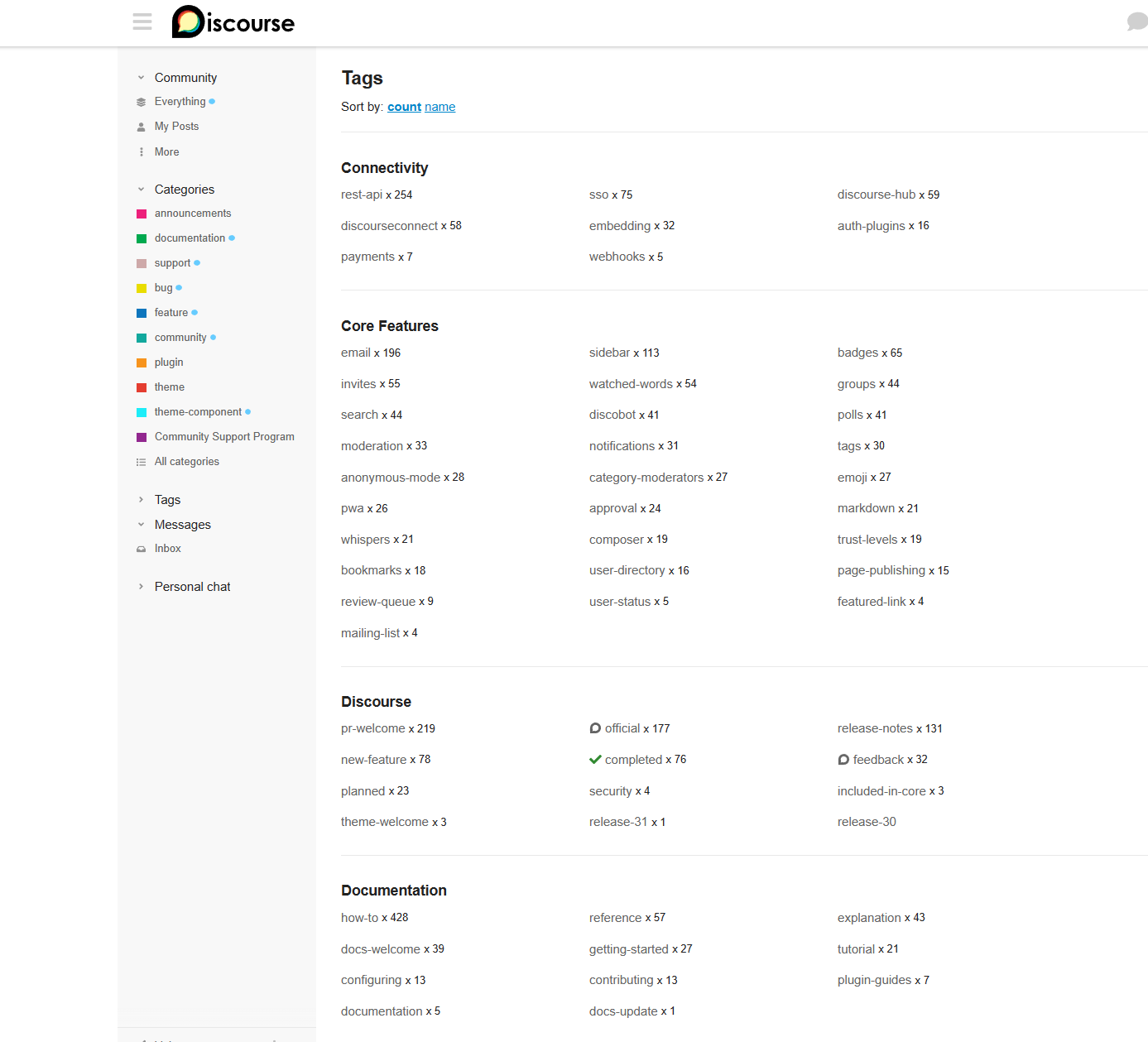
Task: Open the discourse-hub tag
Action: pyautogui.click(x=877, y=194)
